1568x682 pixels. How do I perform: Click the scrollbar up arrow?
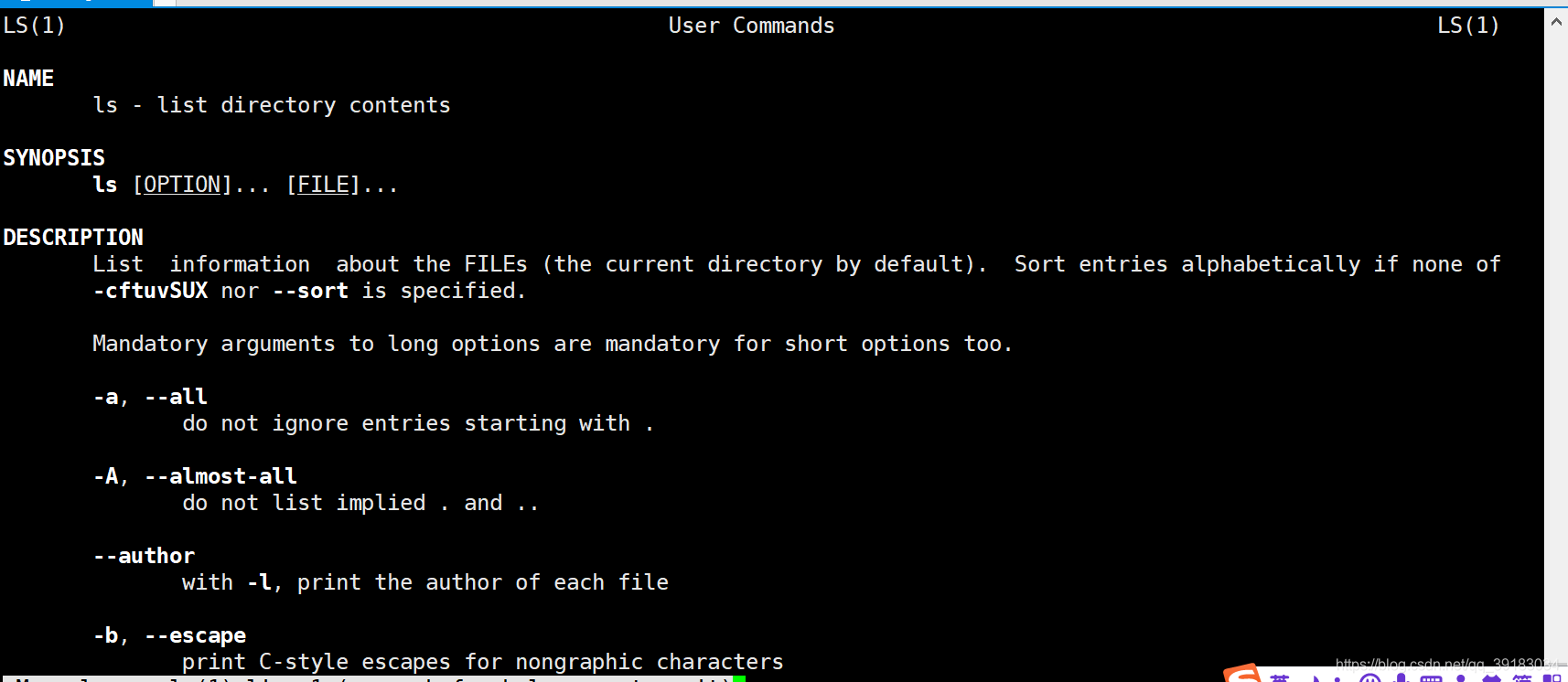tap(1556, 21)
